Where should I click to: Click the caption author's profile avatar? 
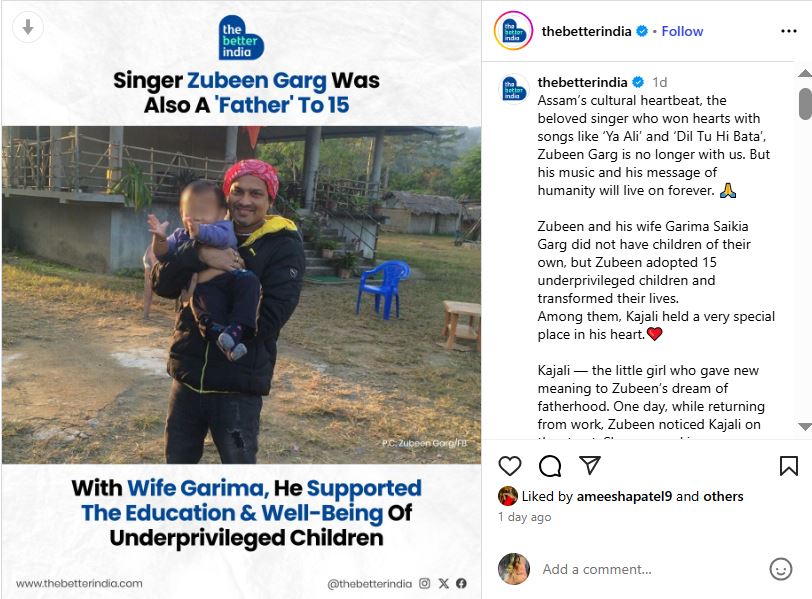[514, 88]
